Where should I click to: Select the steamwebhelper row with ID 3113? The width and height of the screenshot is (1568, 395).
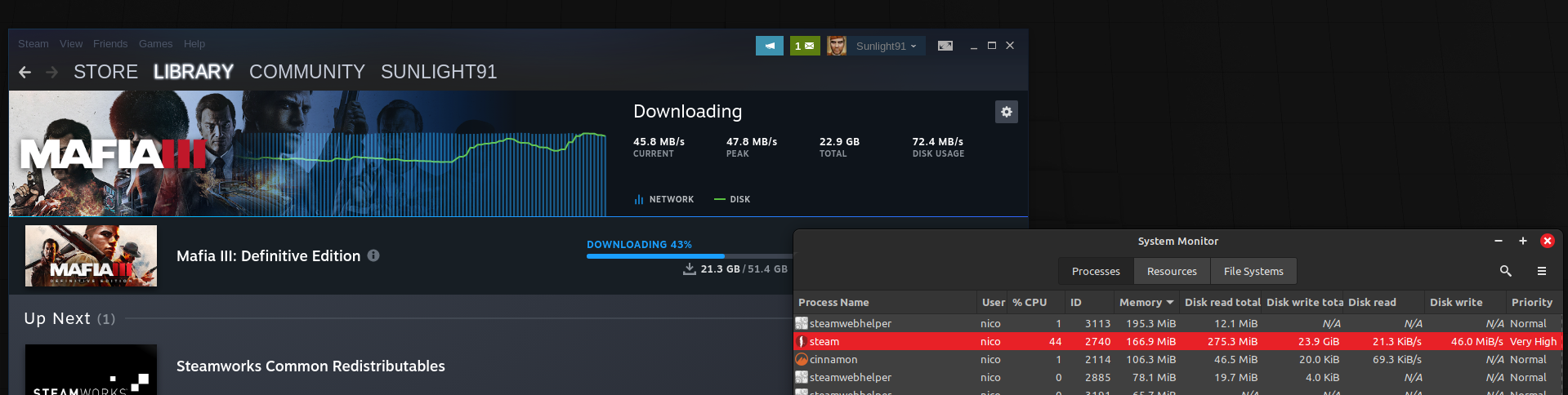1178,324
